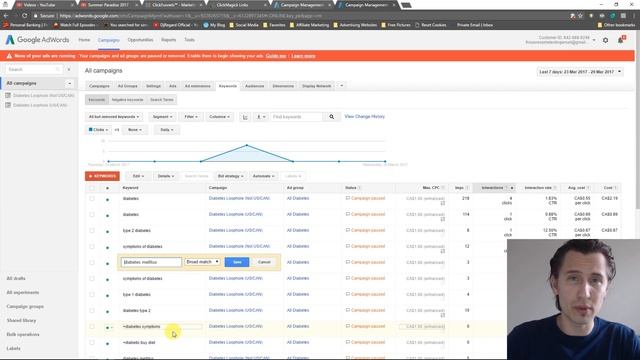Click the chart peak data point
Screen dimensions: 640x360
pyautogui.click(x=247, y=145)
